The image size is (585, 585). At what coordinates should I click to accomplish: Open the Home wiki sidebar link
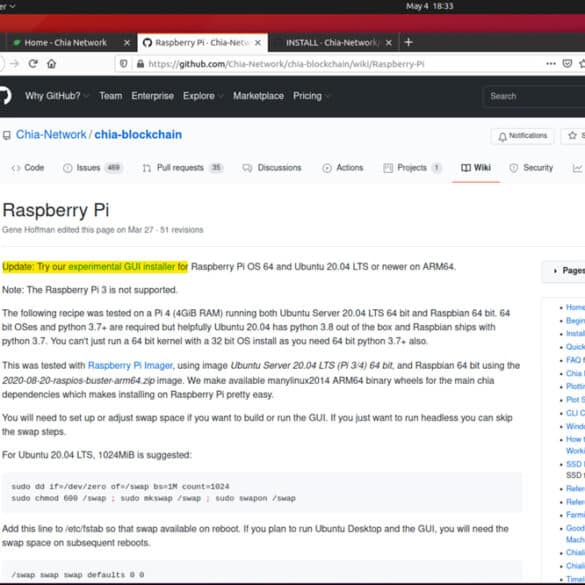point(575,307)
